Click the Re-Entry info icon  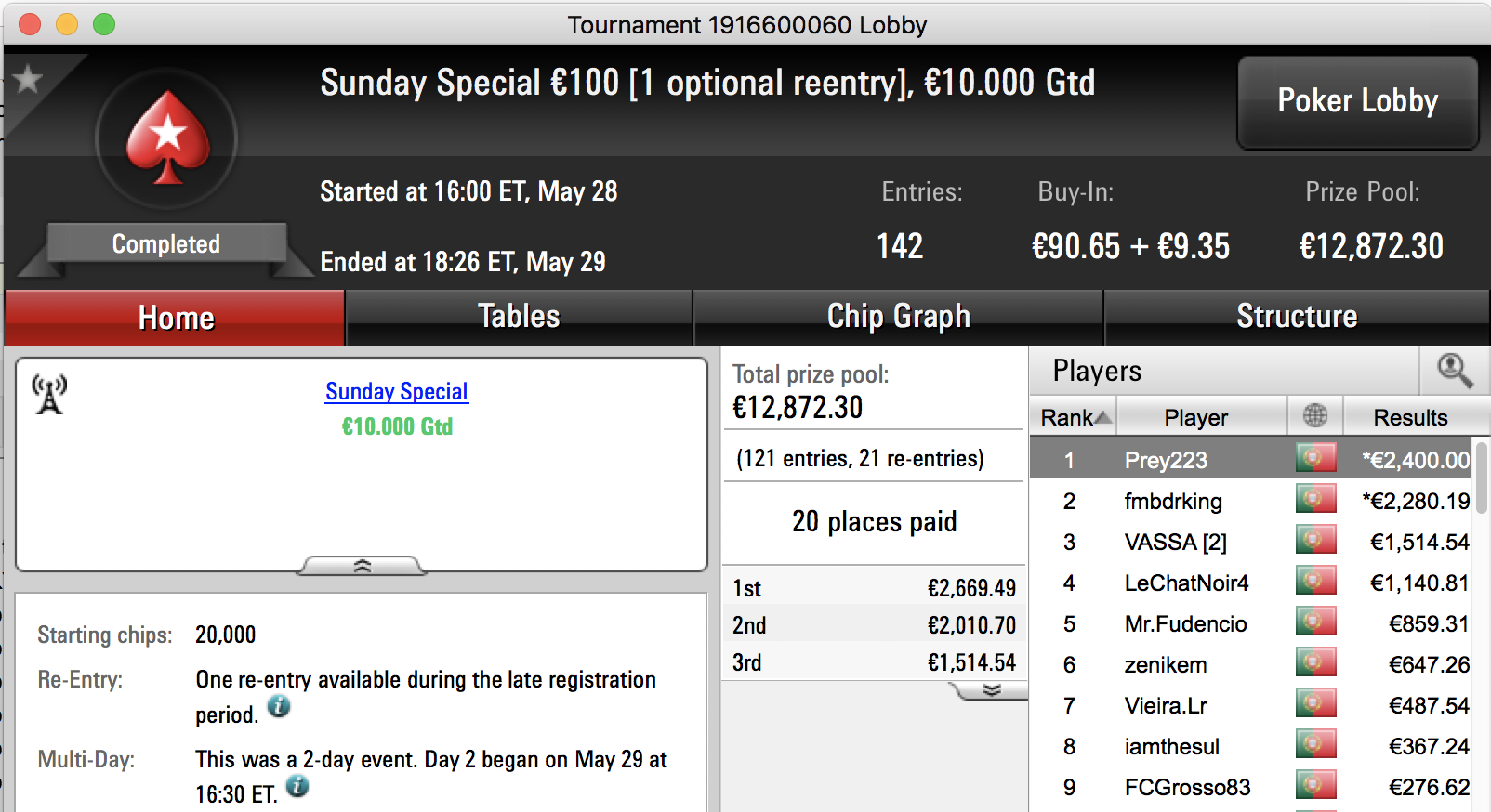coord(279,706)
